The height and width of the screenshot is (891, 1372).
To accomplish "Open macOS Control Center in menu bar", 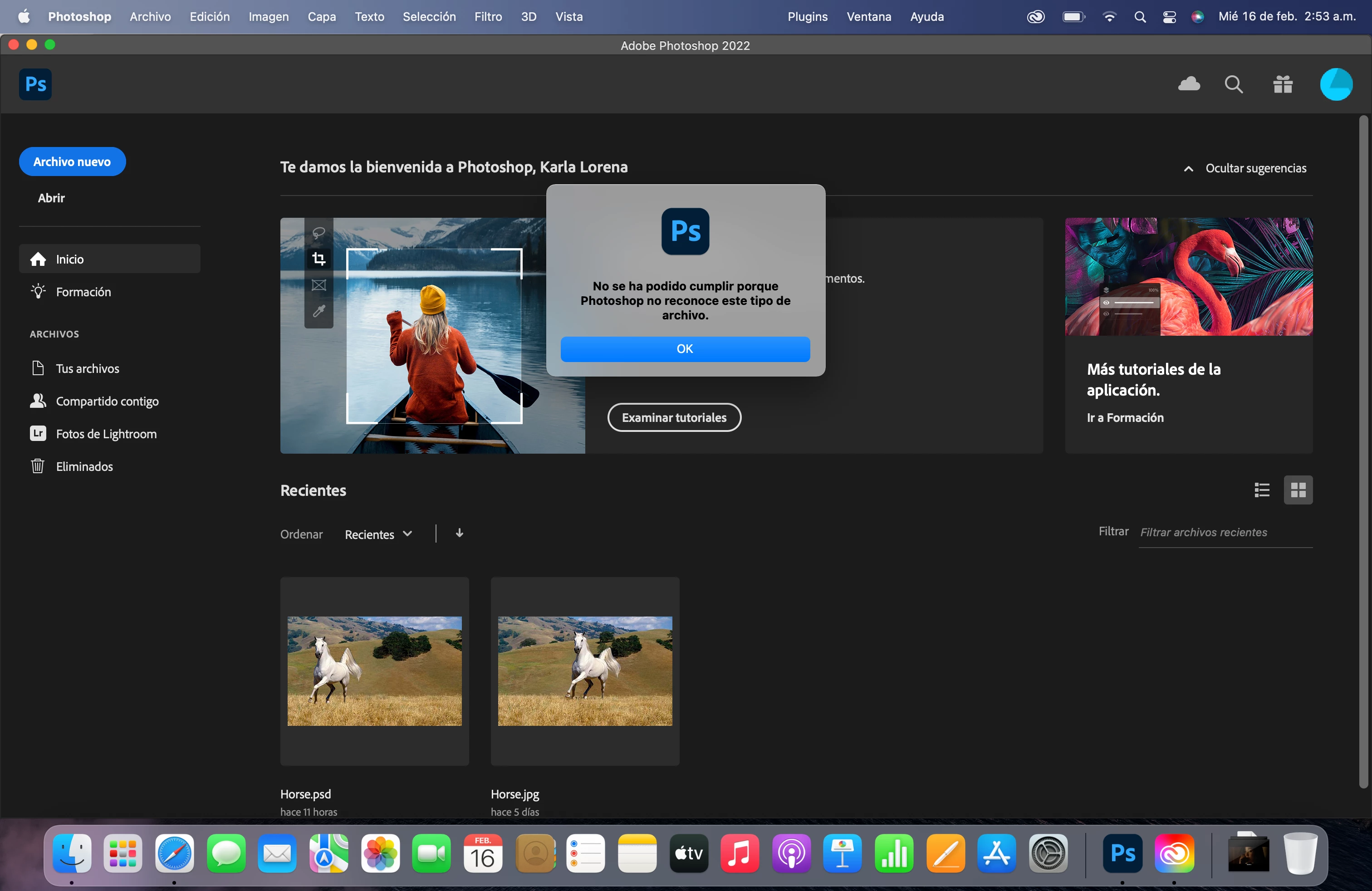I will point(1169,17).
